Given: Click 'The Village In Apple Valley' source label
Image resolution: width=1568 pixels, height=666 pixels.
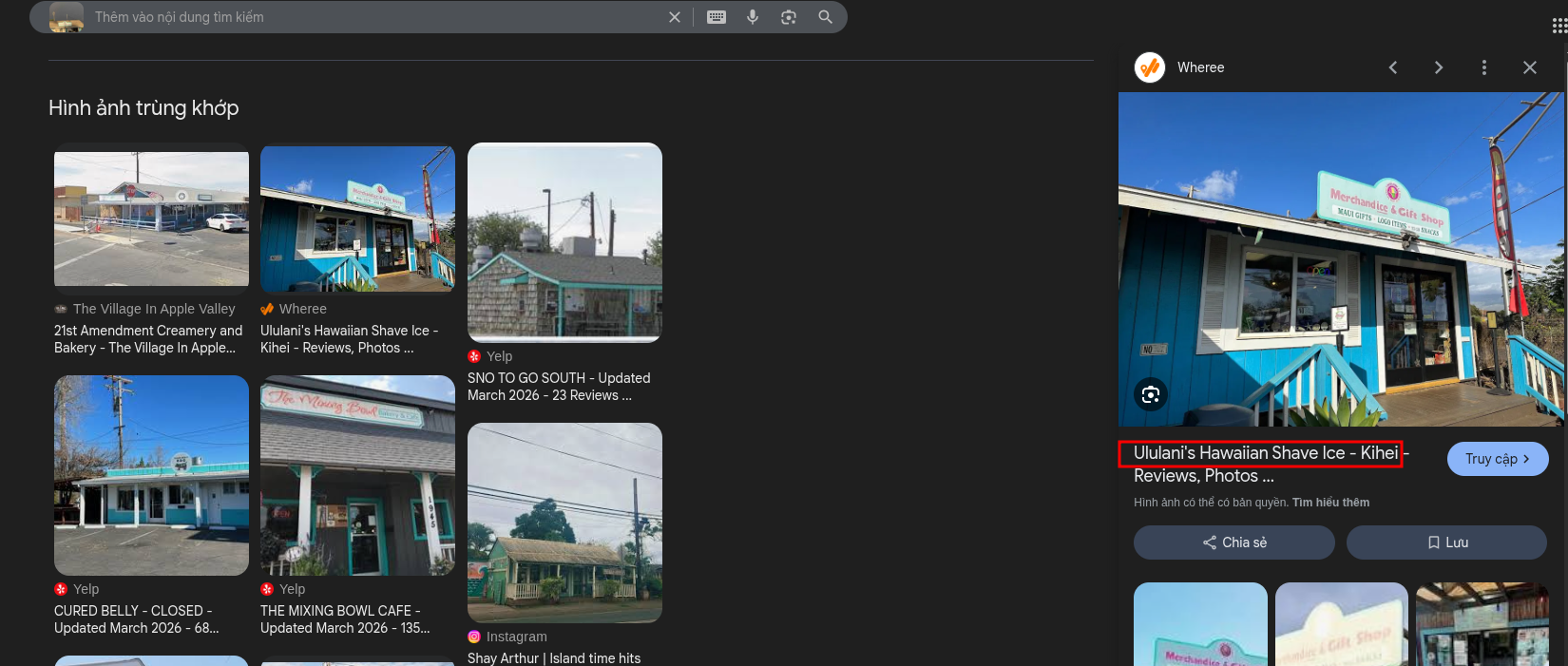Looking at the screenshot, I should point(154,309).
